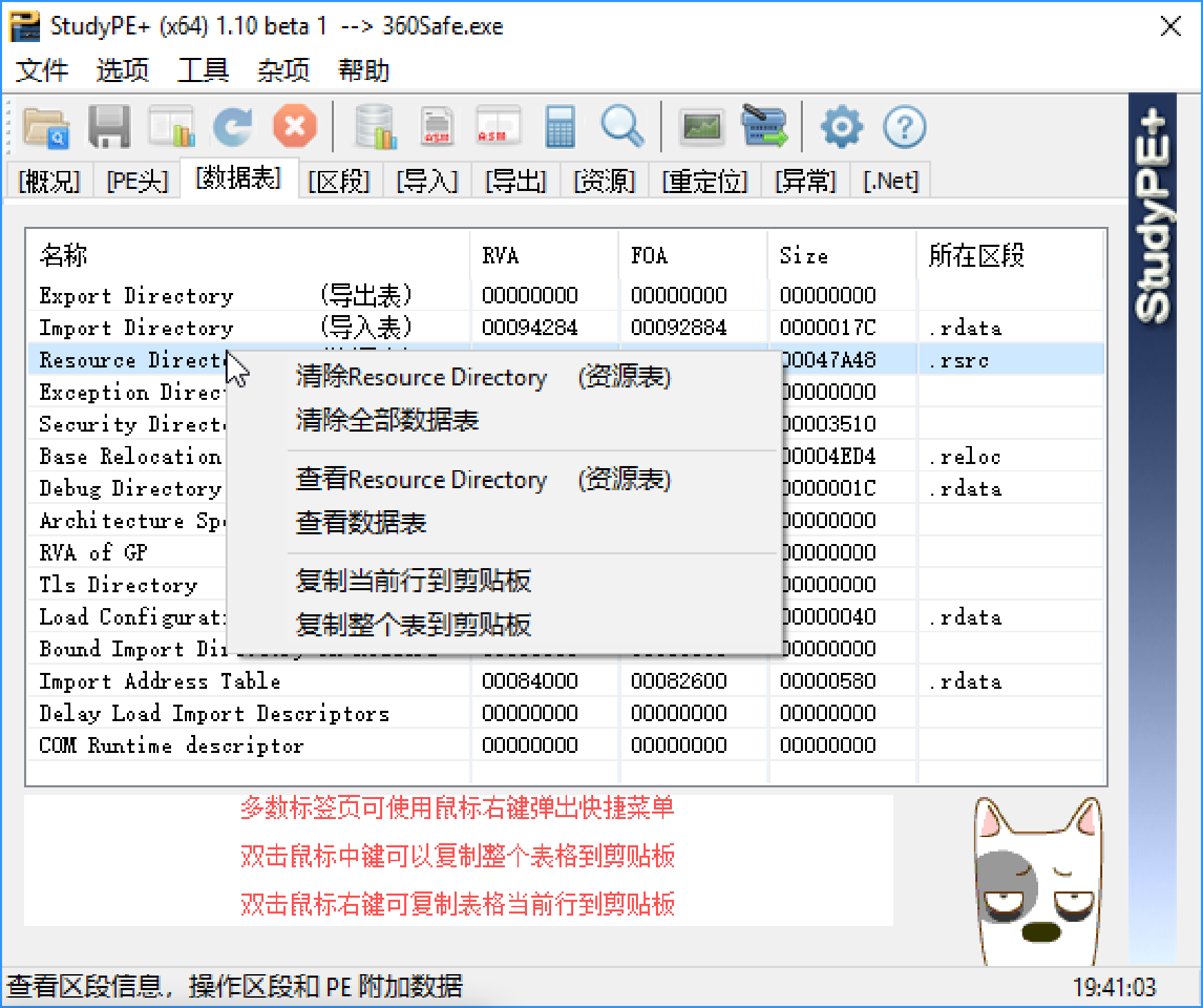The width and height of the screenshot is (1203, 1008).
Task: Click the 名称 column header
Action: [248, 256]
